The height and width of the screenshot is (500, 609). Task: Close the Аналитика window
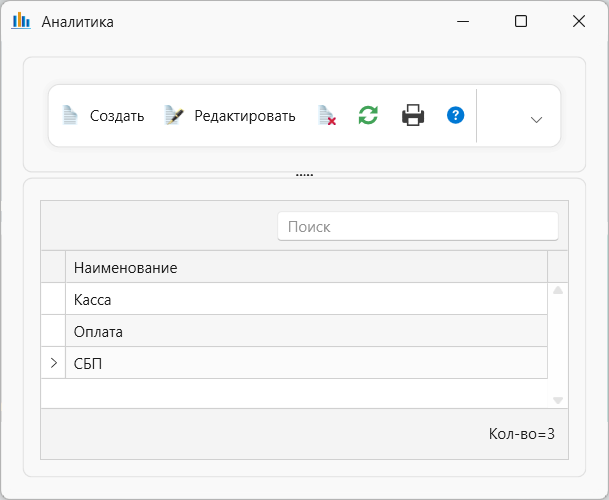[579, 21]
